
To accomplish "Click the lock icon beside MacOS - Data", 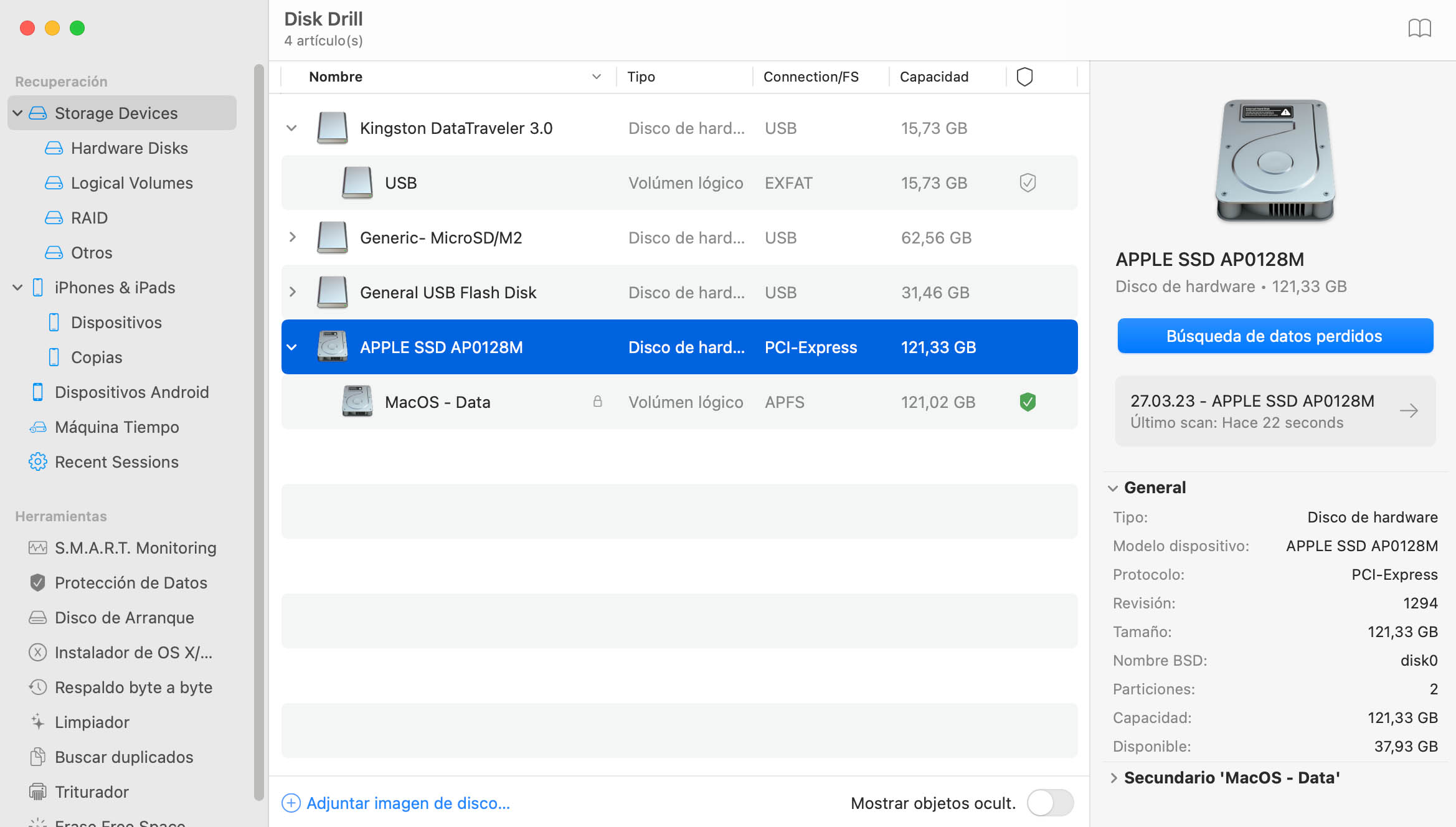I will 597,402.
